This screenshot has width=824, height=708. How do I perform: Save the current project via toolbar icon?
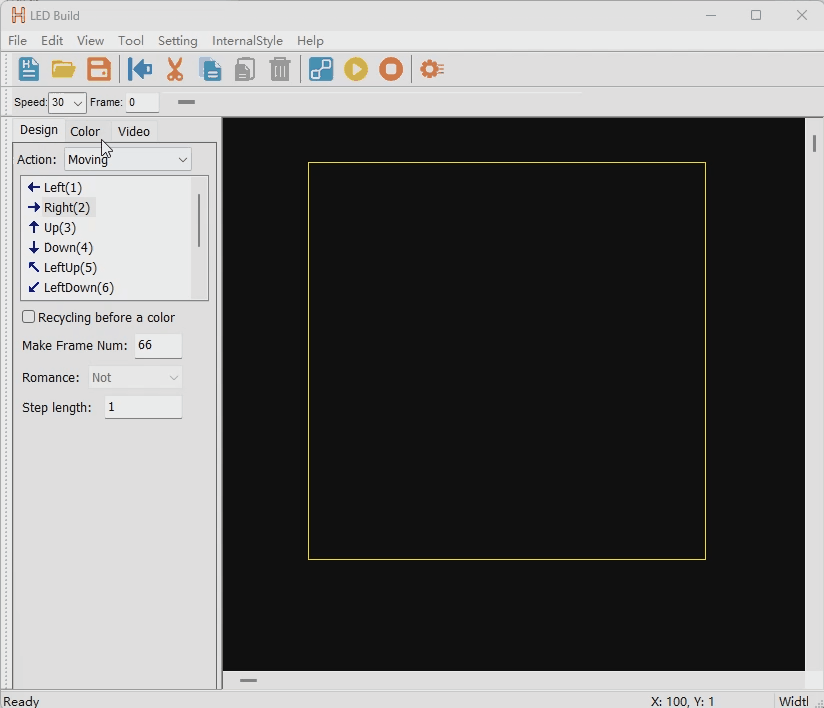click(x=98, y=69)
